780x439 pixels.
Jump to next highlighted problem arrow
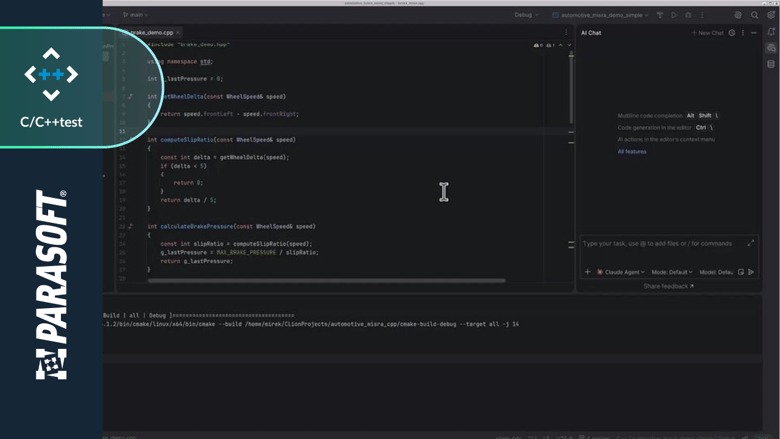(x=569, y=45)
